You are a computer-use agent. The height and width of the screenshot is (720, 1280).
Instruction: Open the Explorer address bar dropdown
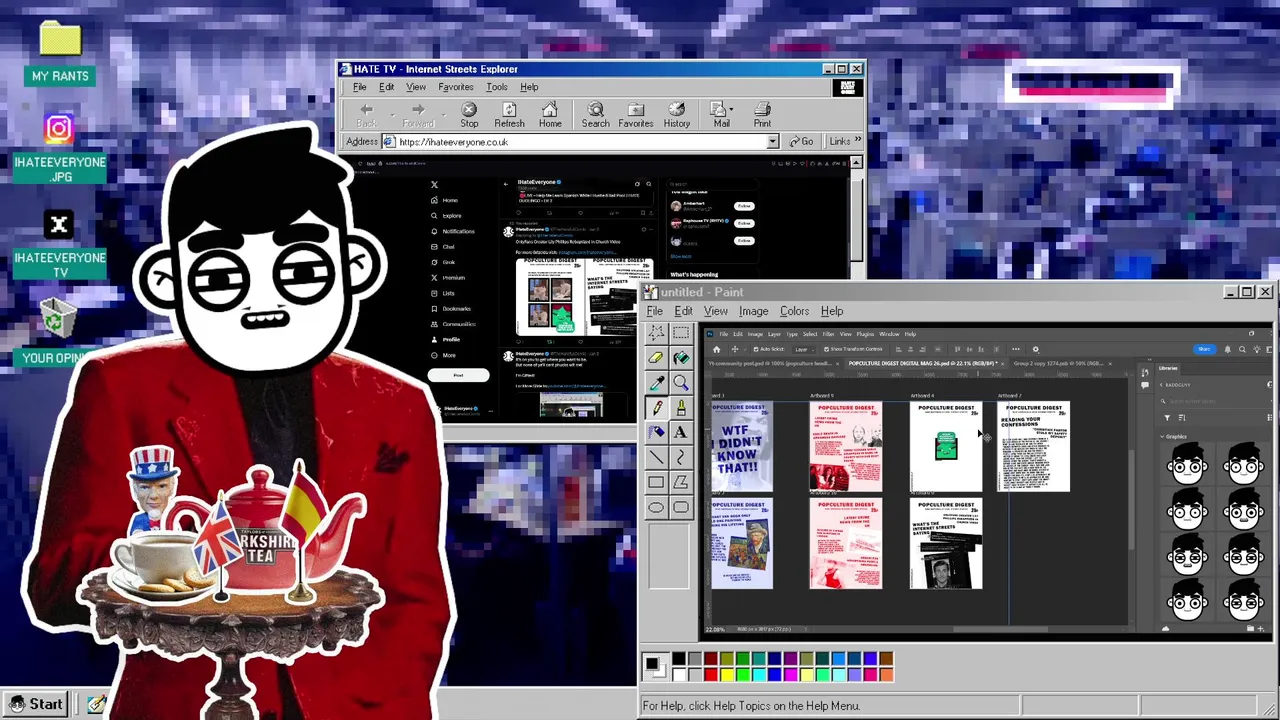tap(772, 142)
